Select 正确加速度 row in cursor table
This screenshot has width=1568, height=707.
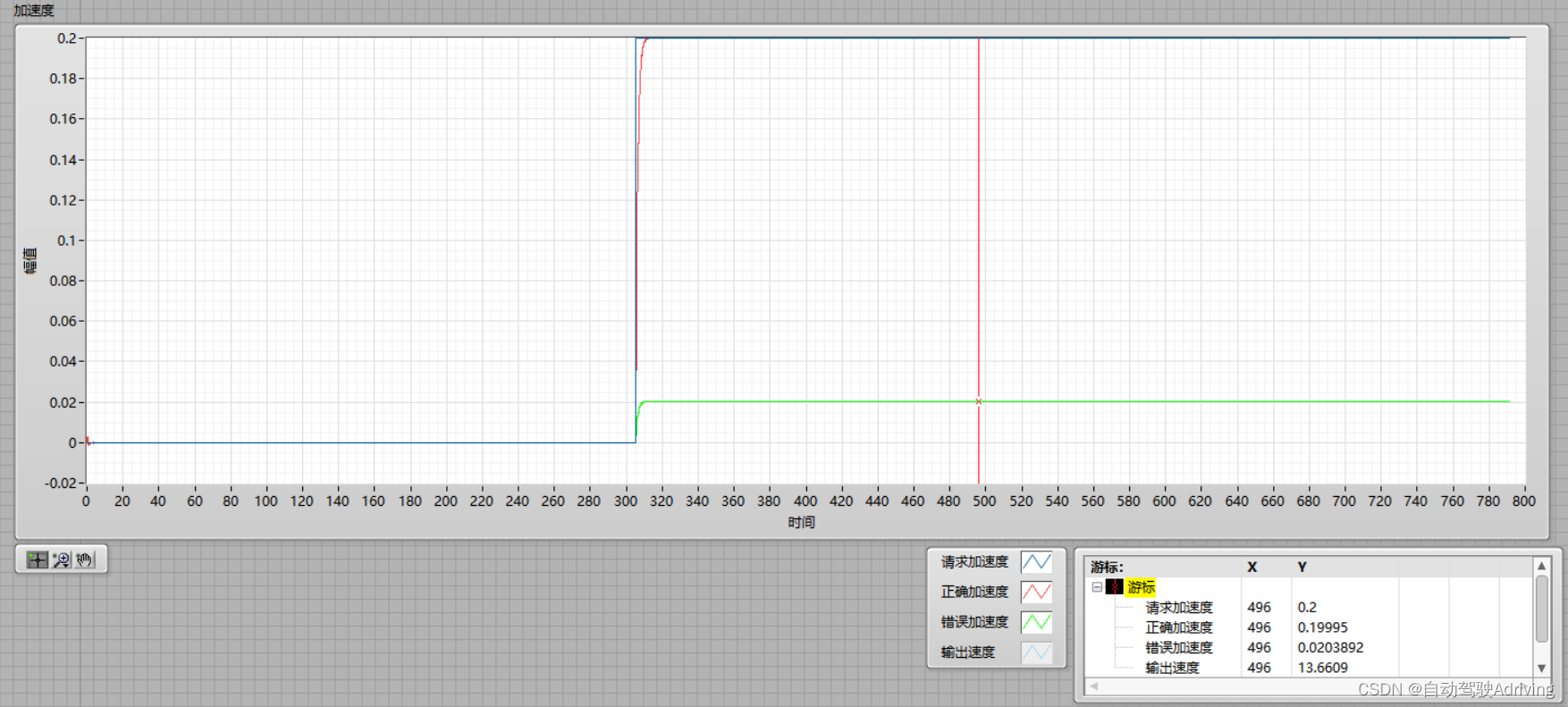[1309, 627]
